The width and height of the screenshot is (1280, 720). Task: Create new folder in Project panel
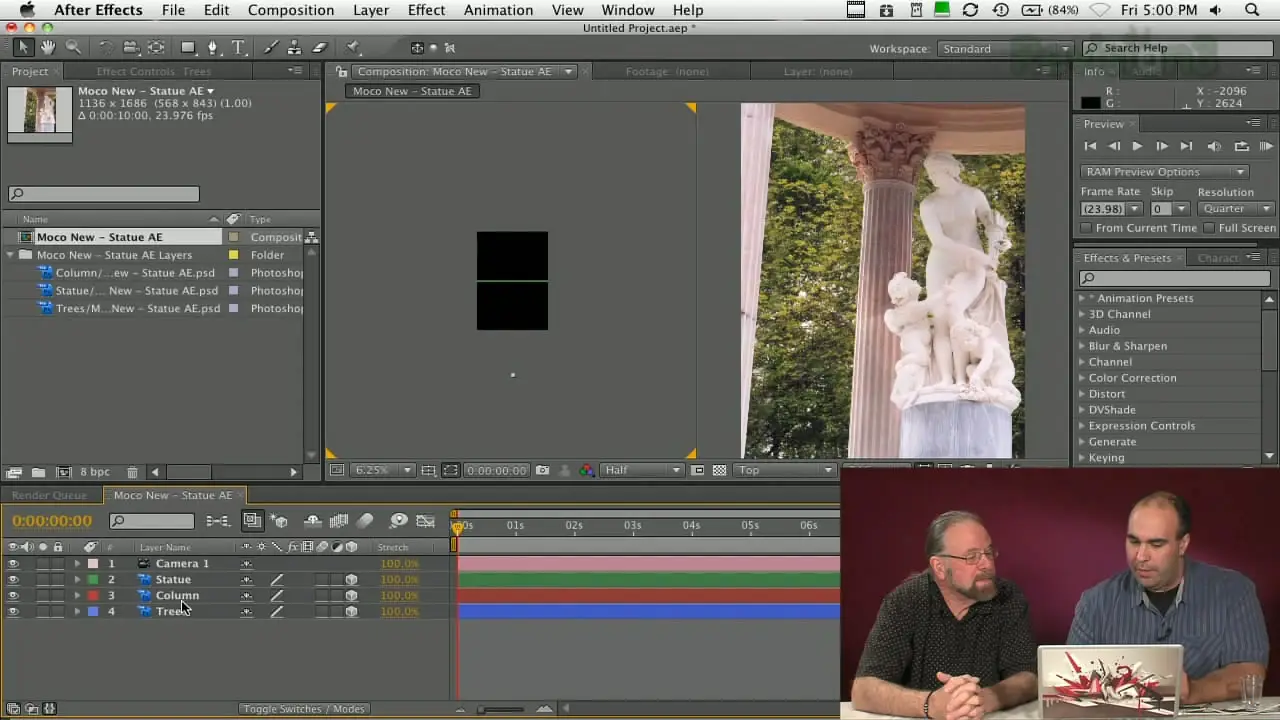point(38,472)
